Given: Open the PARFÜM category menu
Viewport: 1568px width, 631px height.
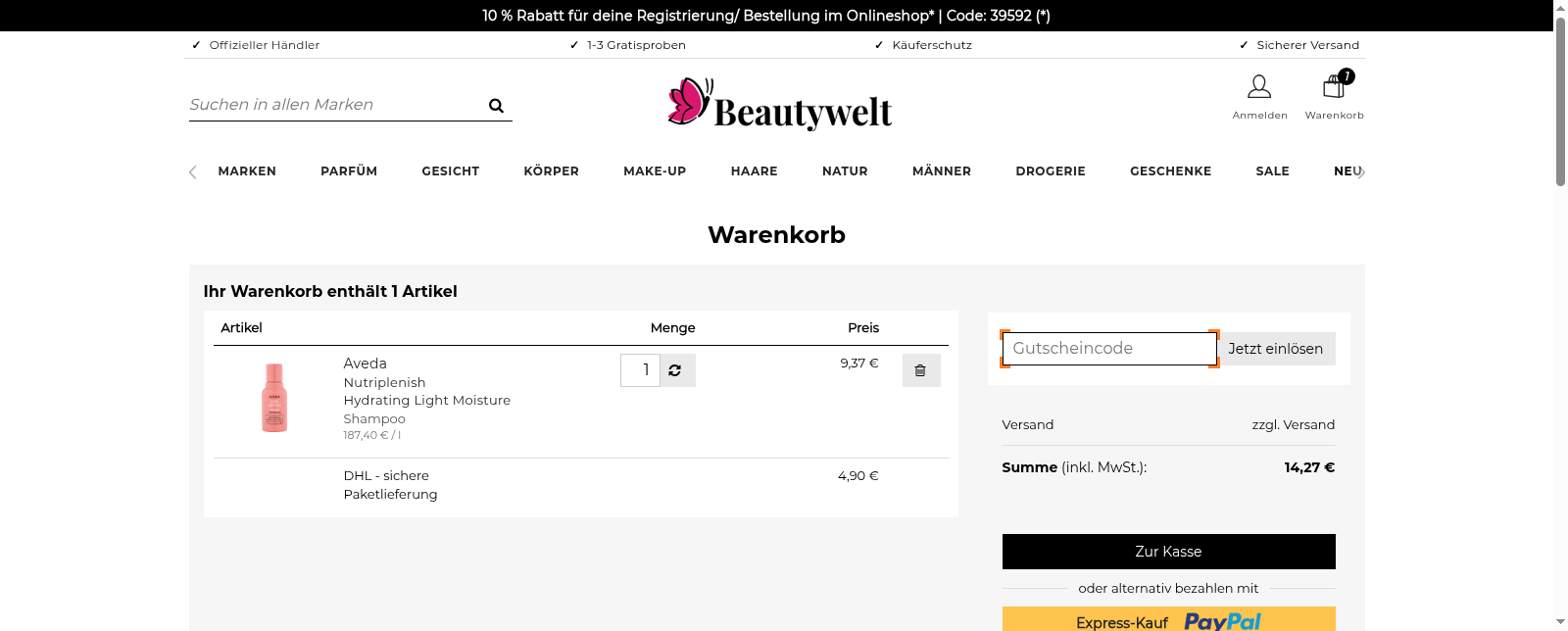Looking at the screenshot, I should [349, 171].
